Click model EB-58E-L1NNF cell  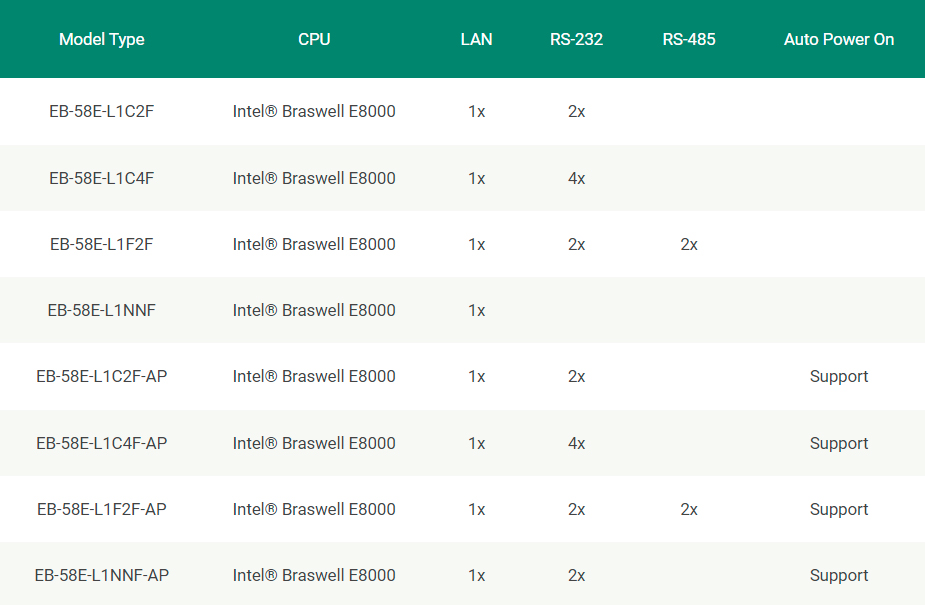pos(101,310)
